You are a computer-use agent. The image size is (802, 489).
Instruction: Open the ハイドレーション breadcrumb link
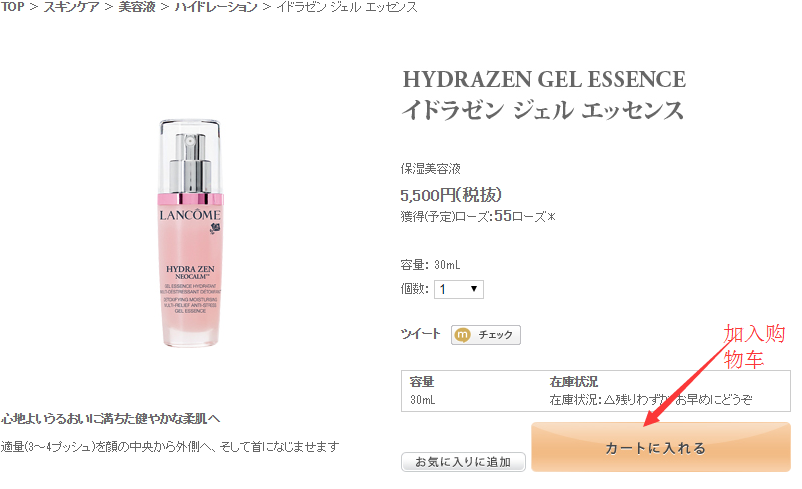click(x=215, y=7)
